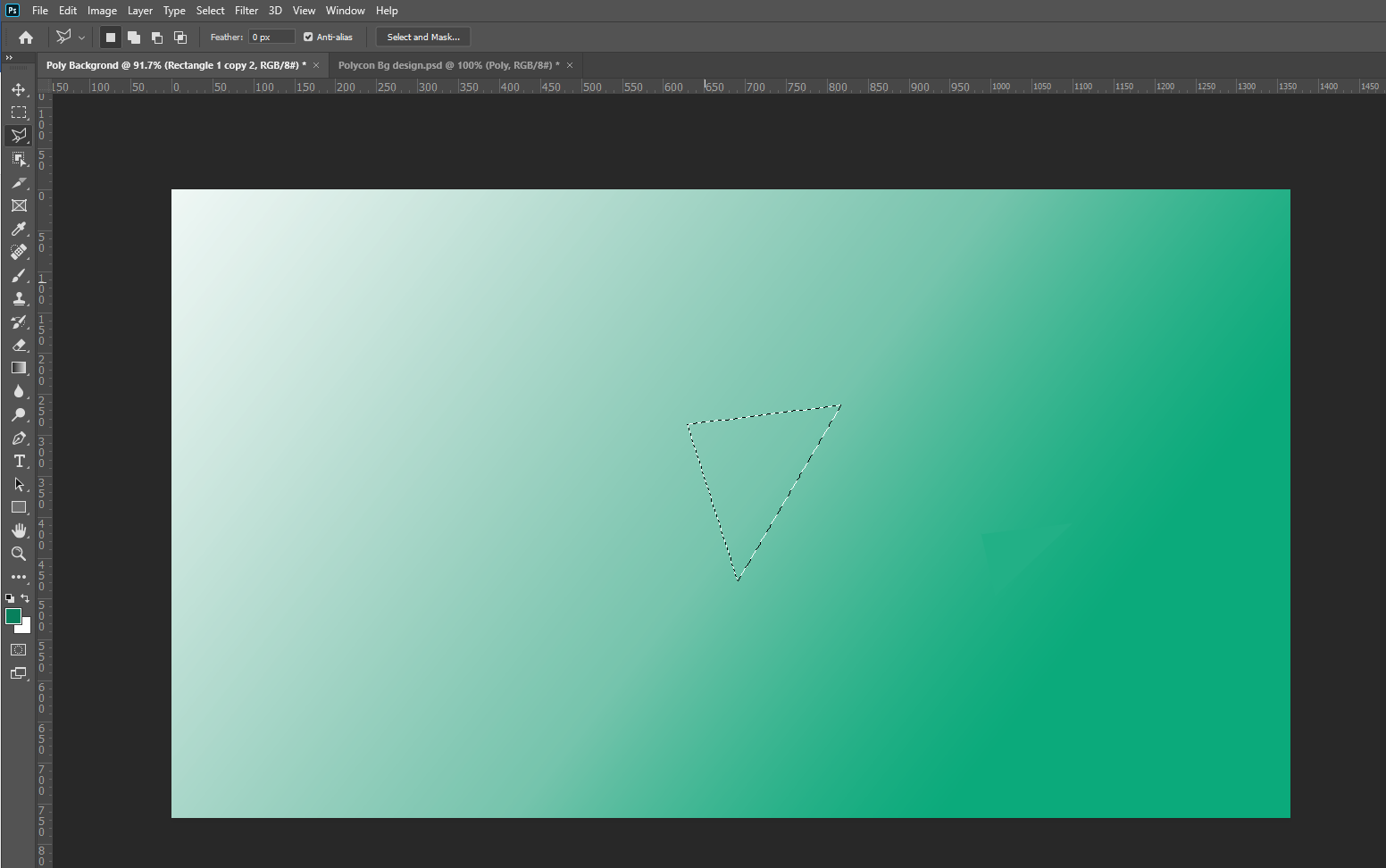Uncheck the Anti-alias checkbox
This screenshot has height=868, width=1386.
(x=308, y=38)
